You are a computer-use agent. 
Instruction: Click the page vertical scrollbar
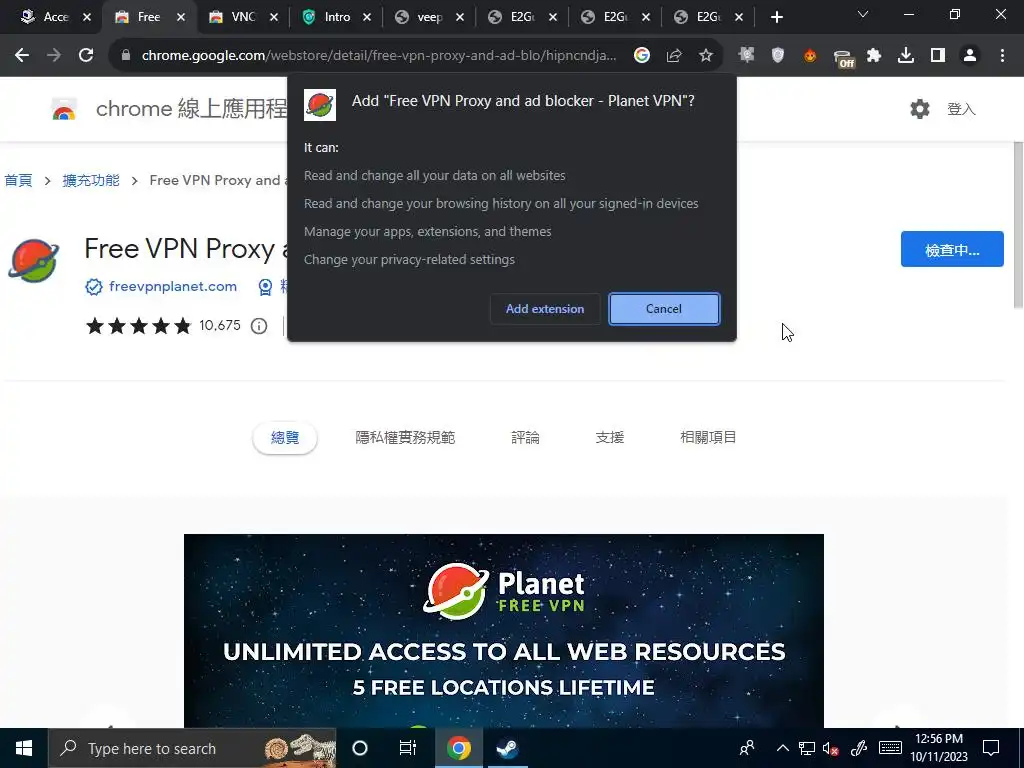(x=1018, y=224)
